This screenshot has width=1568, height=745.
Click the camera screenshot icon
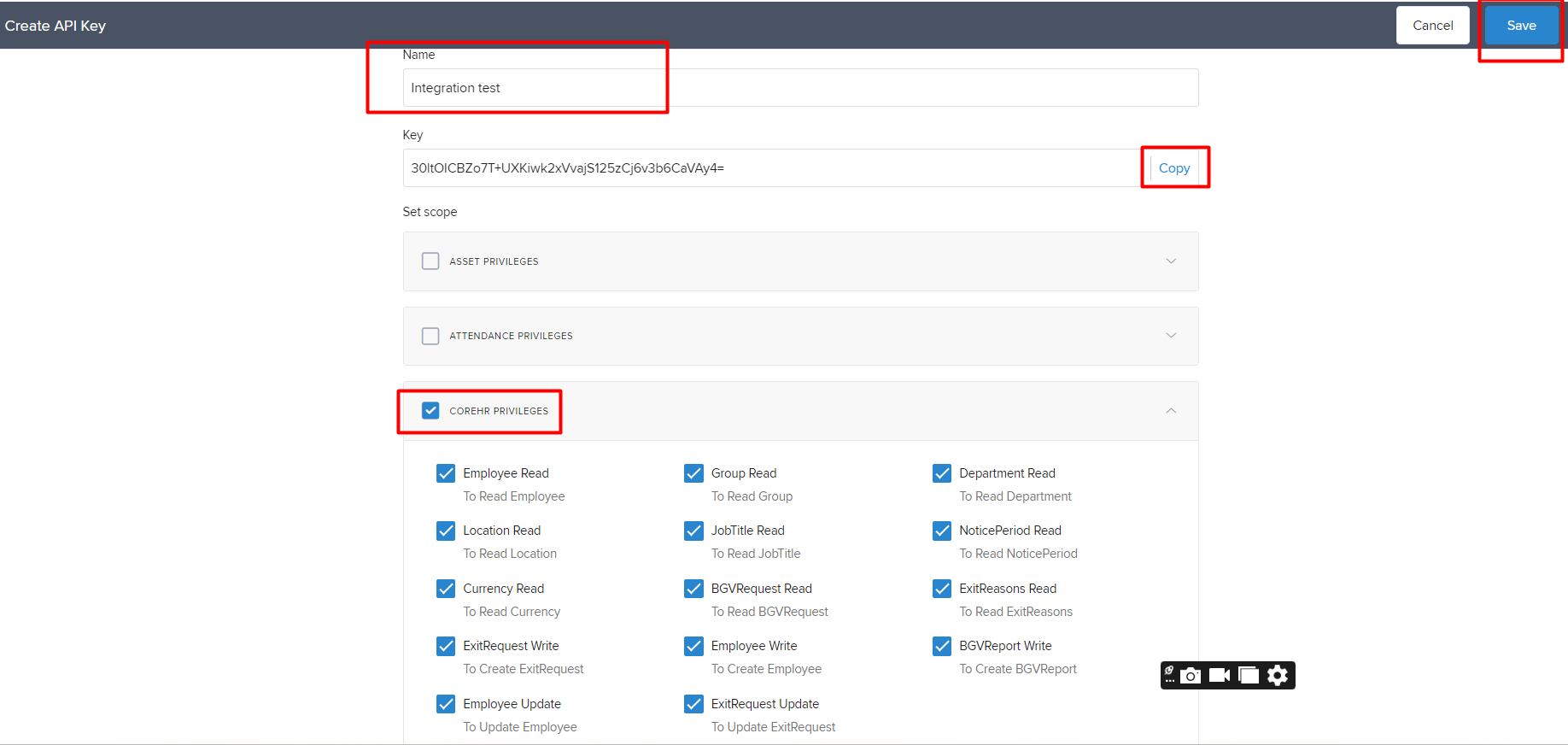1191,676
